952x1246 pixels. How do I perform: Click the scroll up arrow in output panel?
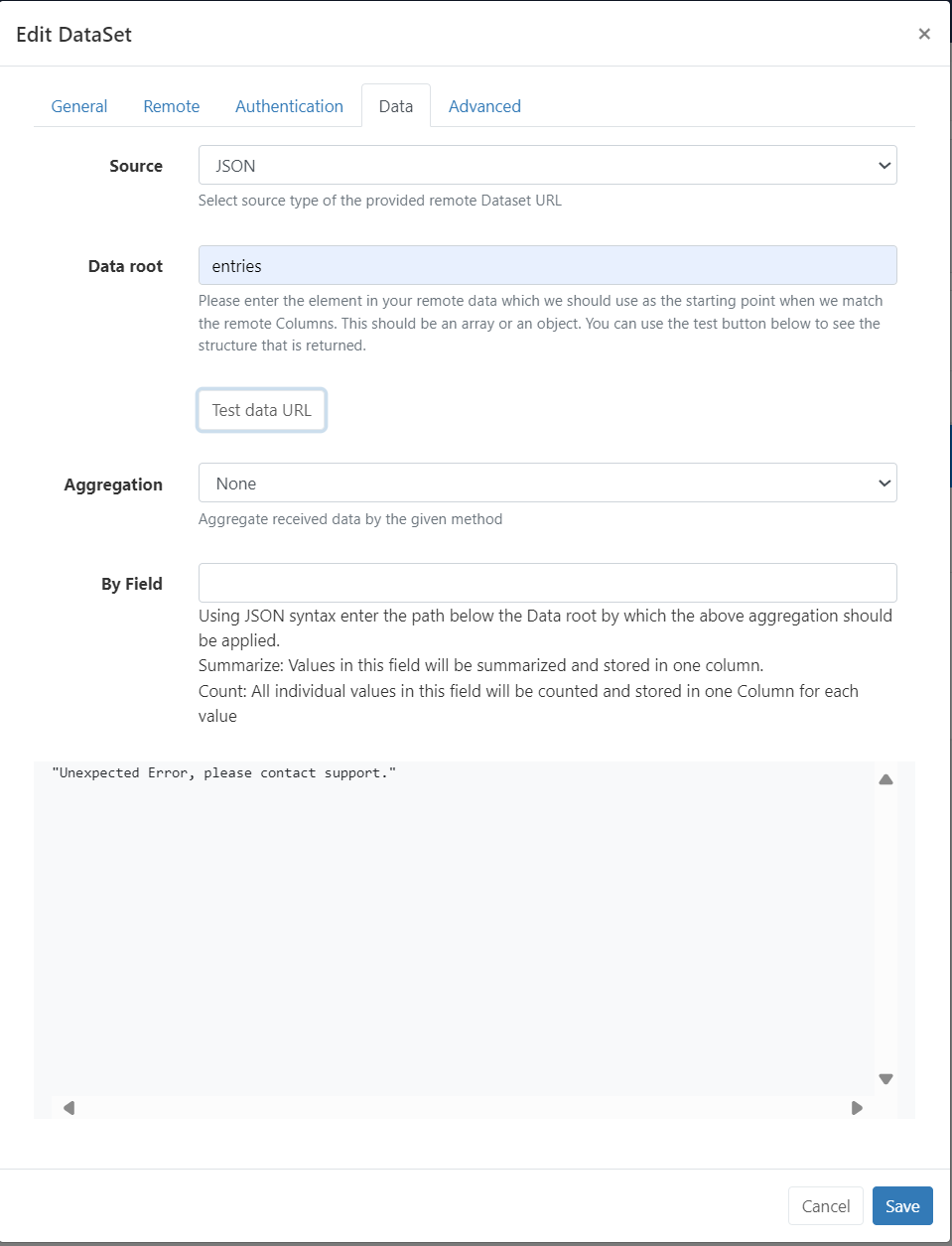coord(885,779)
